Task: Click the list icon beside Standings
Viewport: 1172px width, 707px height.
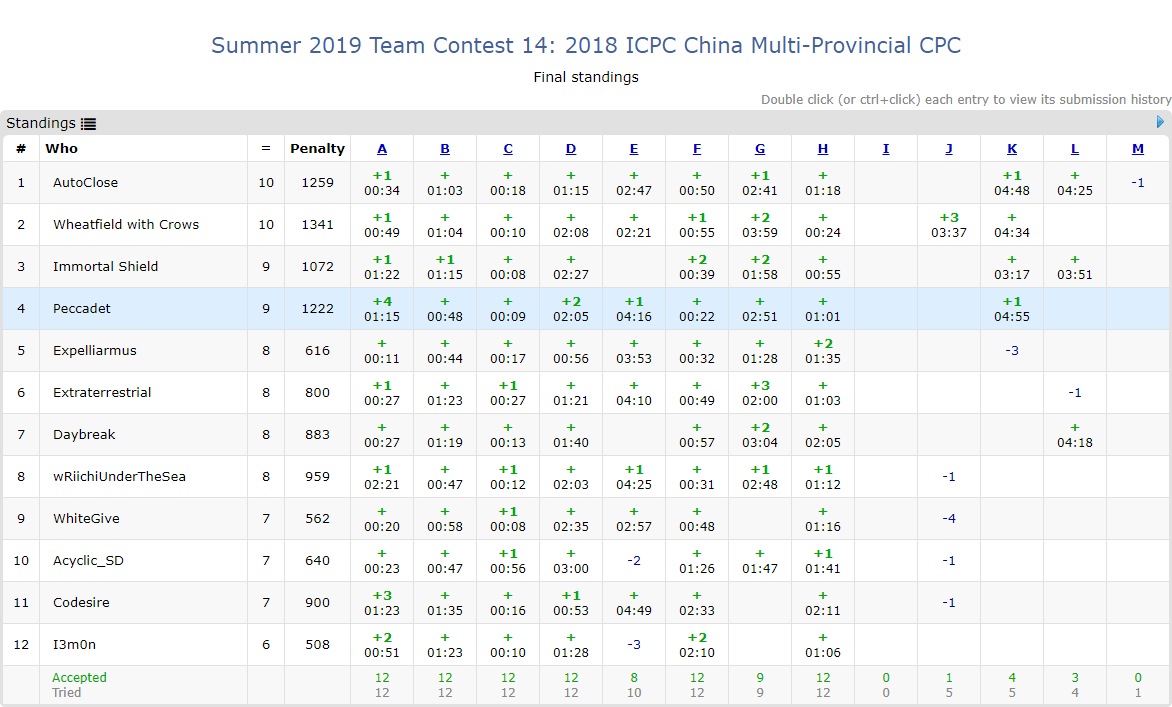Action: pos(89,124)
